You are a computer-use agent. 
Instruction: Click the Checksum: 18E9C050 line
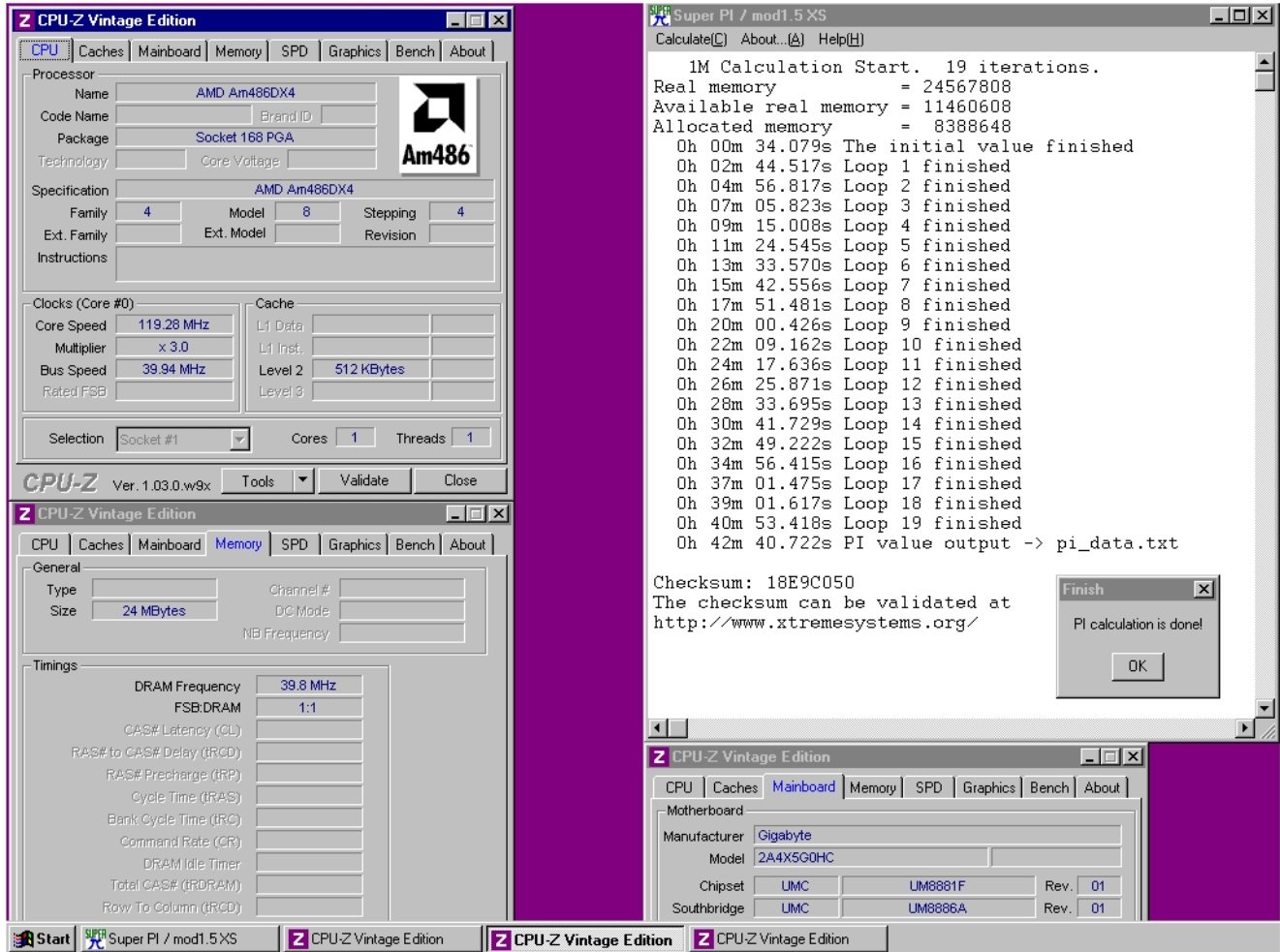coord(754,583)
